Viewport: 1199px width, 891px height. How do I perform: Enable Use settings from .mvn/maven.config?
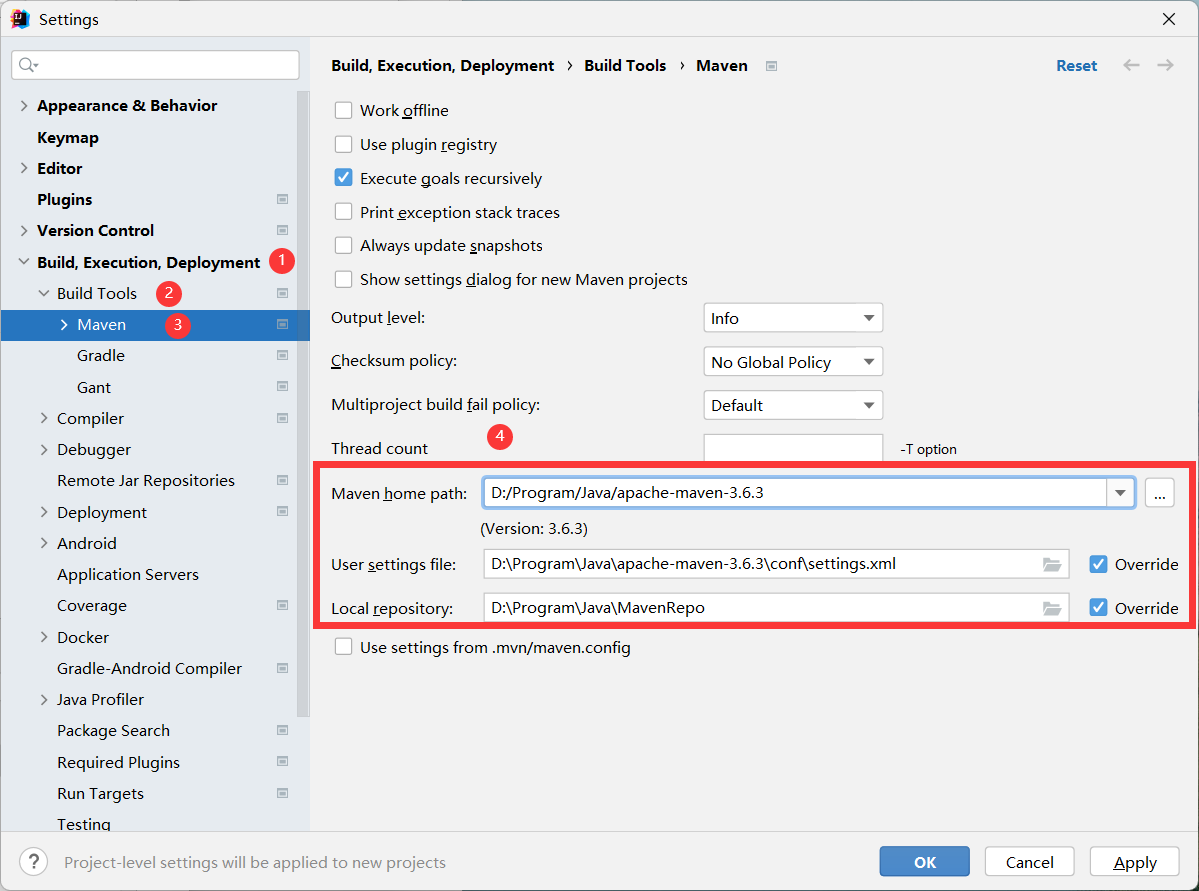343,647
